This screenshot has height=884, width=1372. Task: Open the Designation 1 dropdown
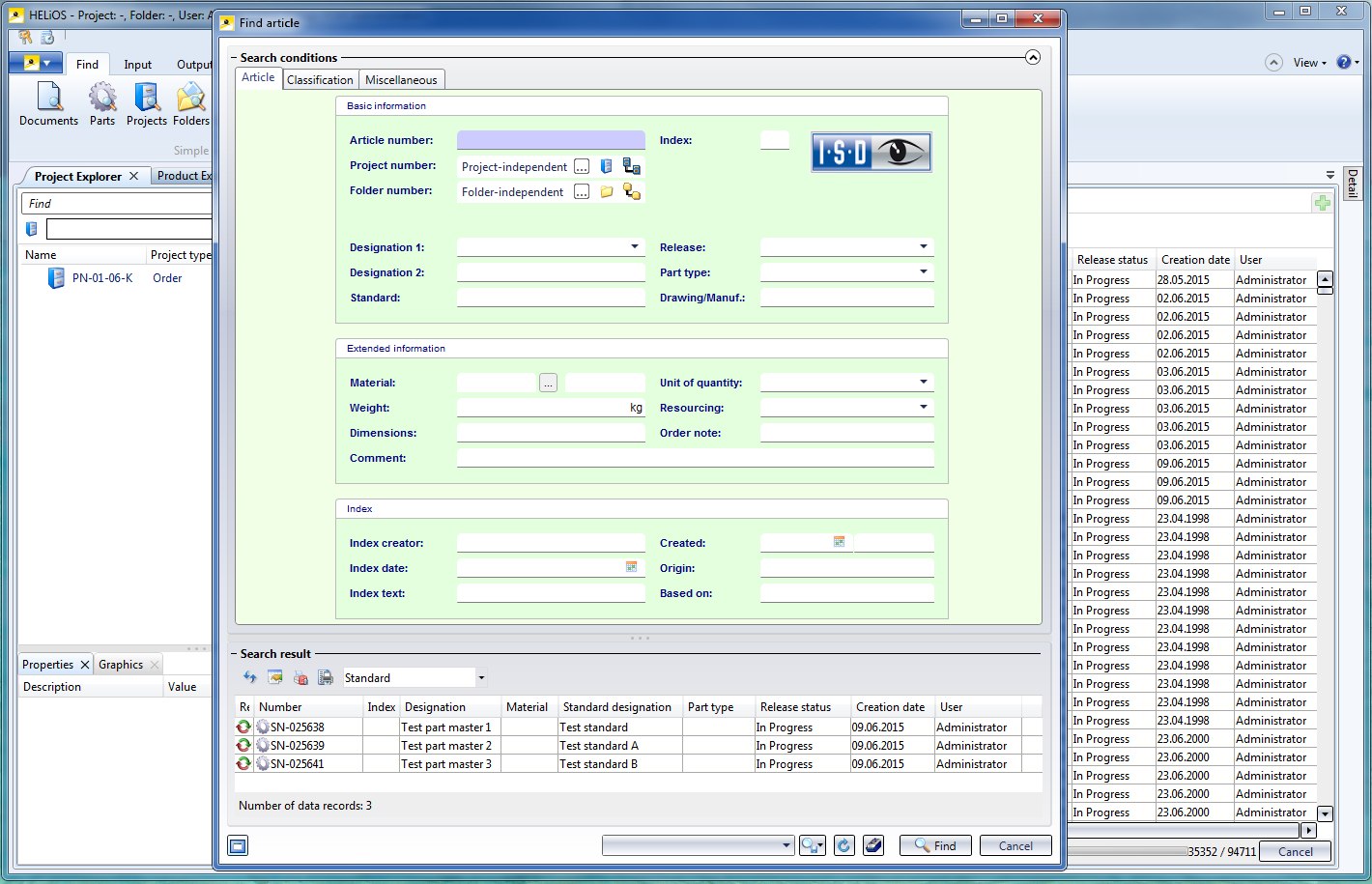pyautogui.click(x=635, y=247)
